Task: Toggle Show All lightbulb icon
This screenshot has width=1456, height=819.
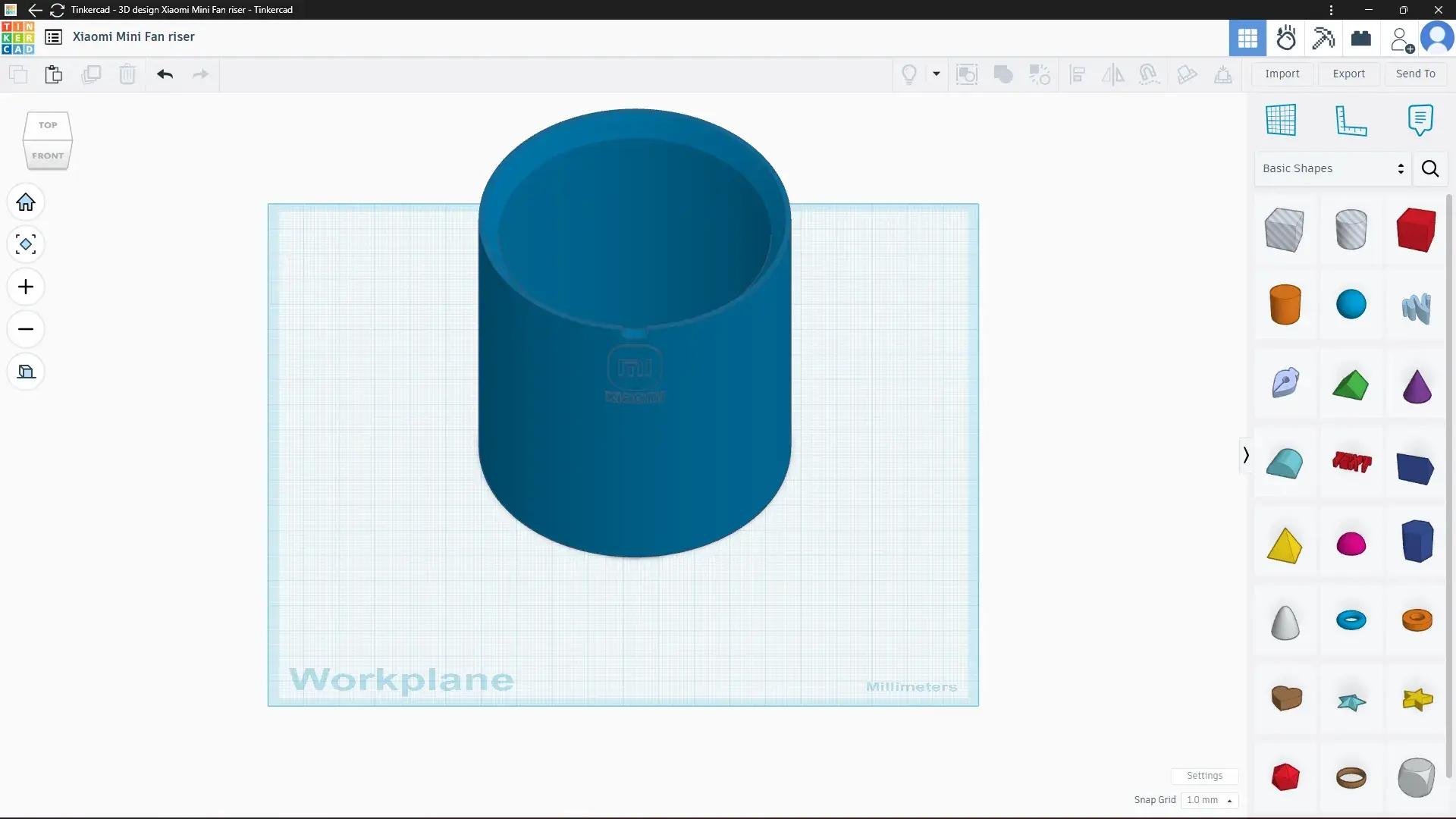Action: tap(909, 74)
